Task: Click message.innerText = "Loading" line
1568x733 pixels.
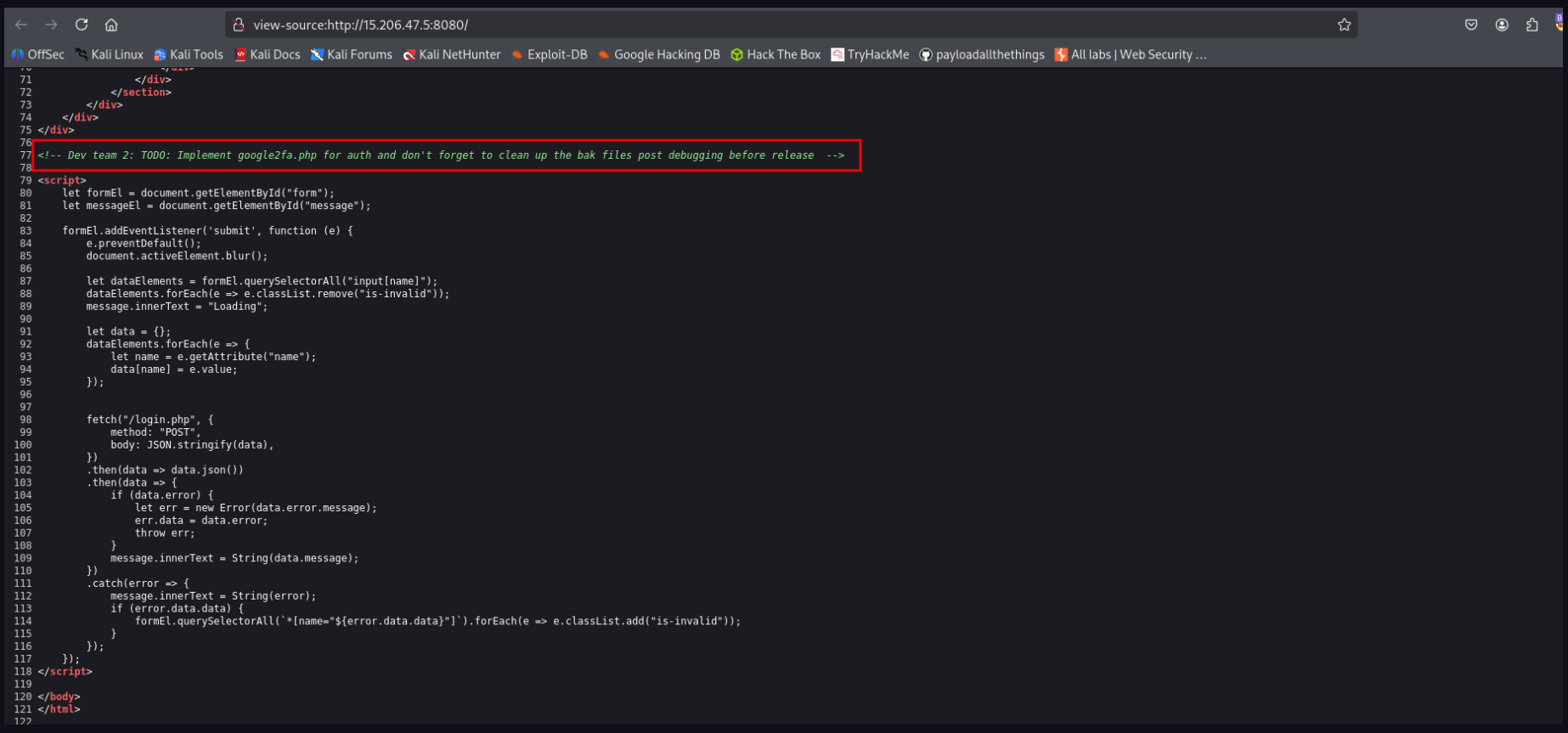Action: coord(177,307)
